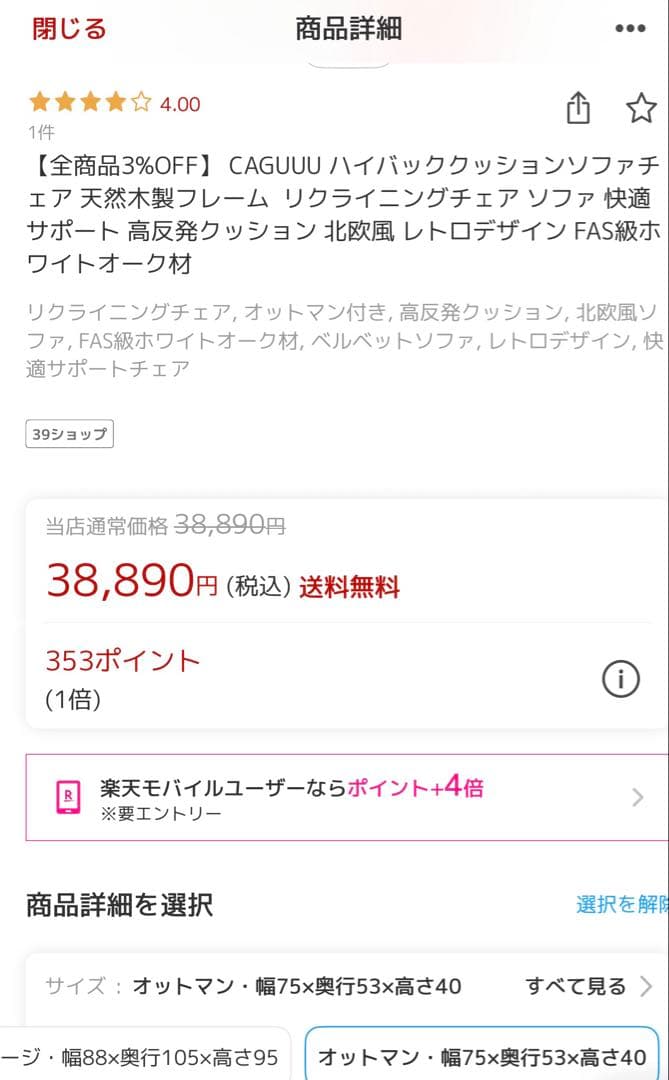The image size is (669, 1080).
Task: Tap the share icon
Action: tap(578, 108)
